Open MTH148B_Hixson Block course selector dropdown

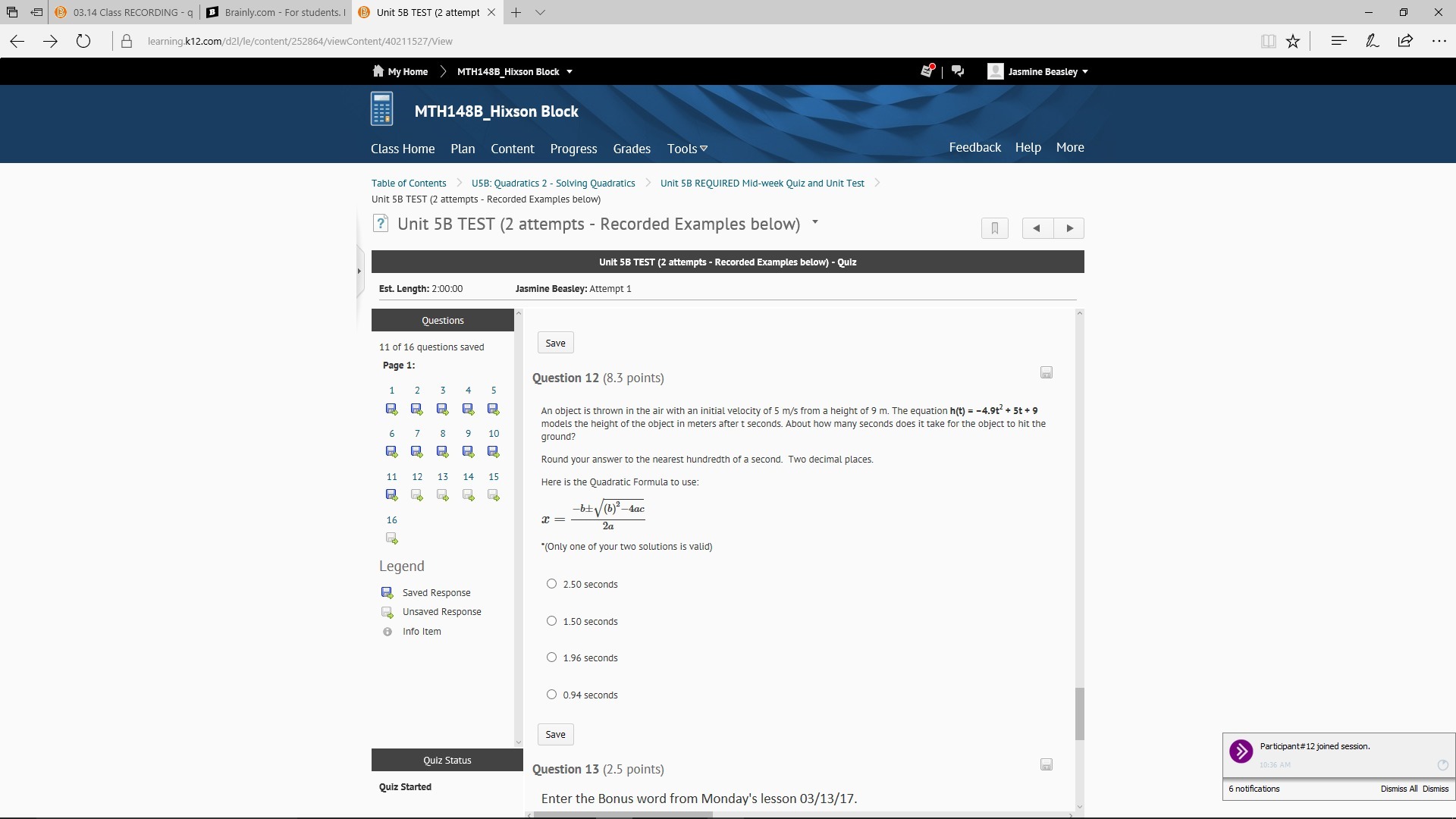570,72
